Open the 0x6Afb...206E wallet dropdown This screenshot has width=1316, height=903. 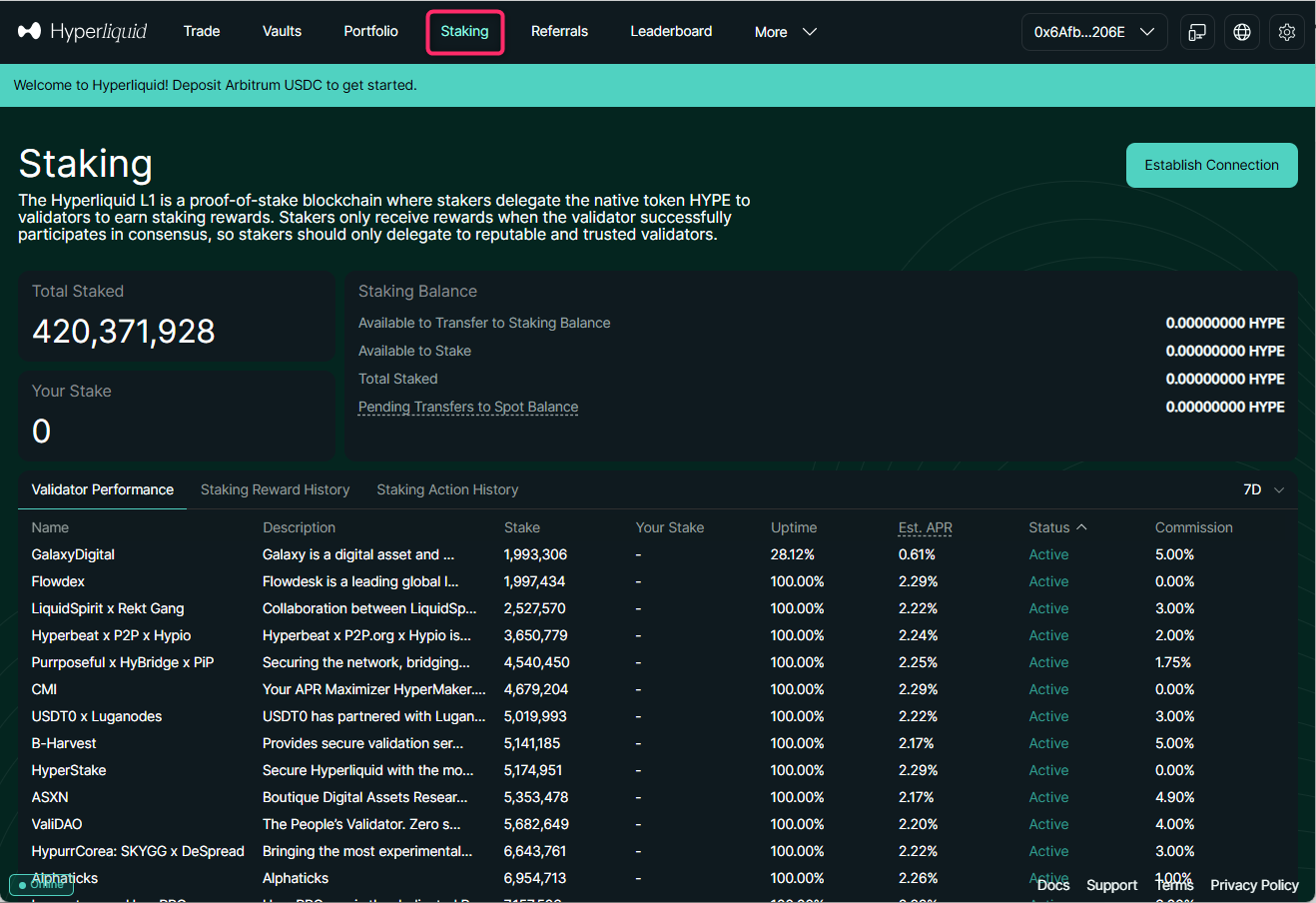click(1093, 32)
